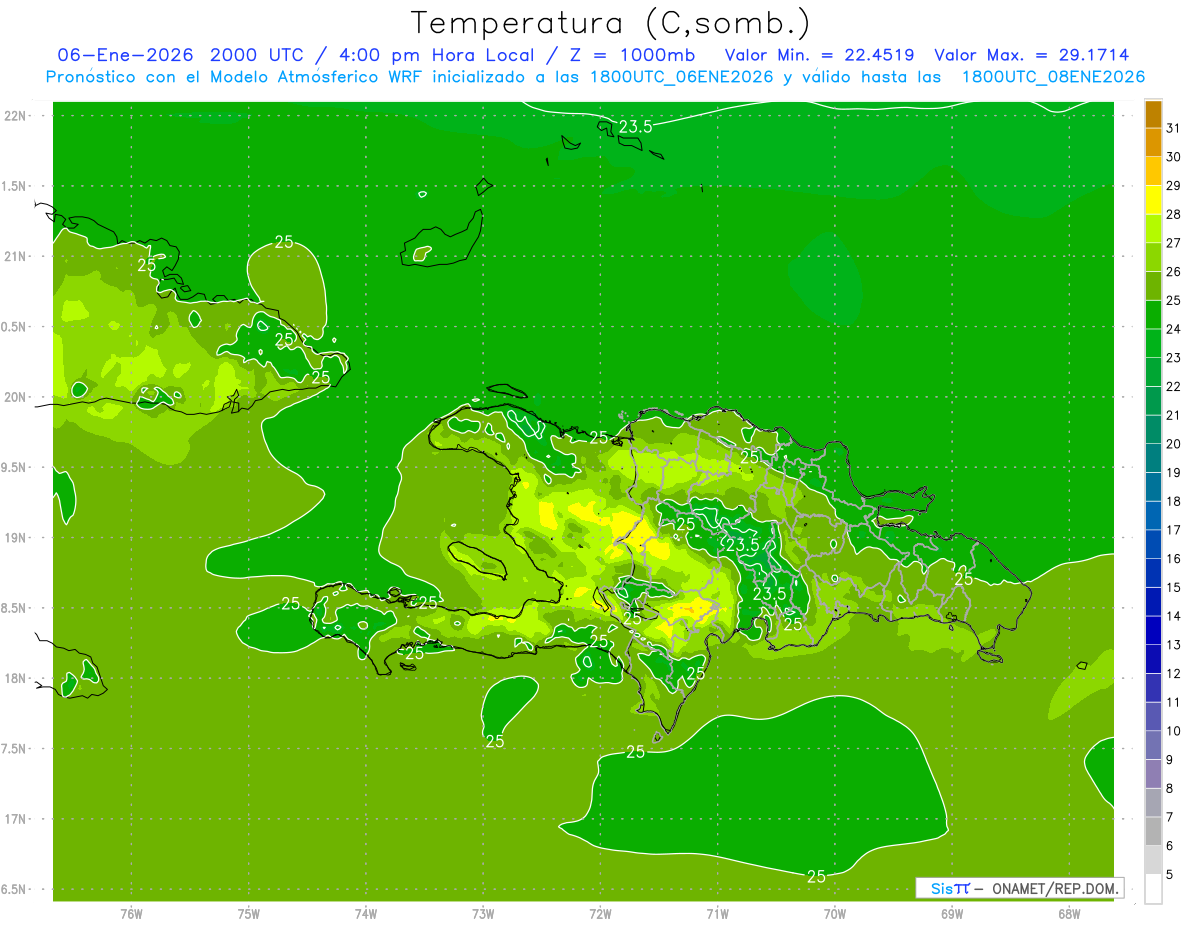Click the 68W longitude axis label
Image resolution: width=1200 pixels, height=927 pixels.
point(1069,914)
